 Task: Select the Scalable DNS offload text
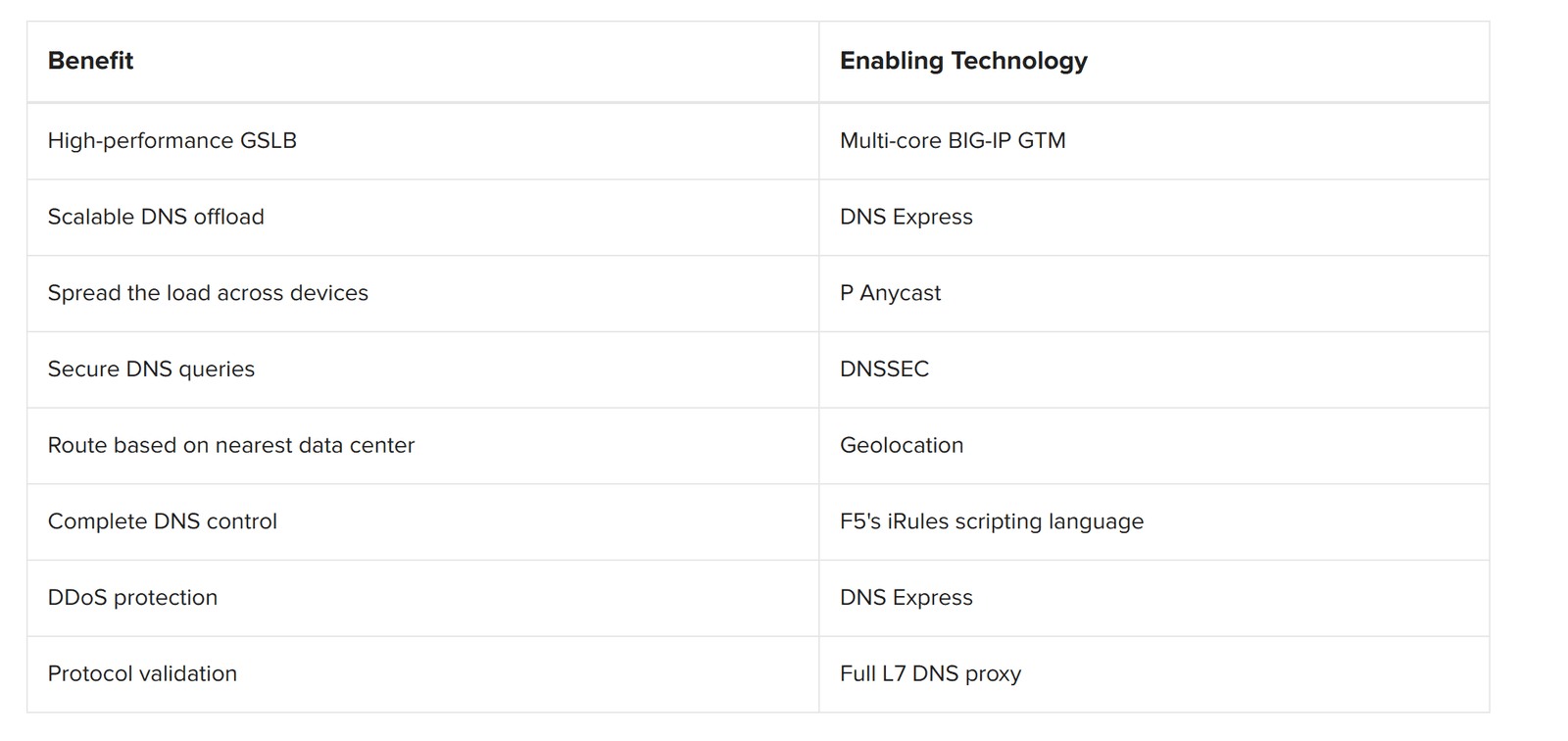[x=156, y=217]
